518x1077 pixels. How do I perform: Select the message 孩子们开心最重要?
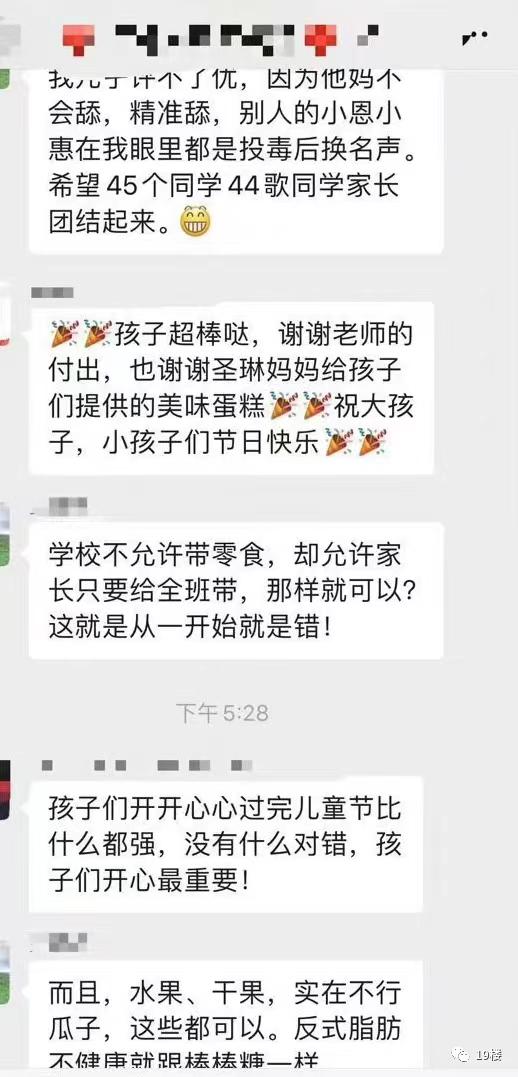225,844
